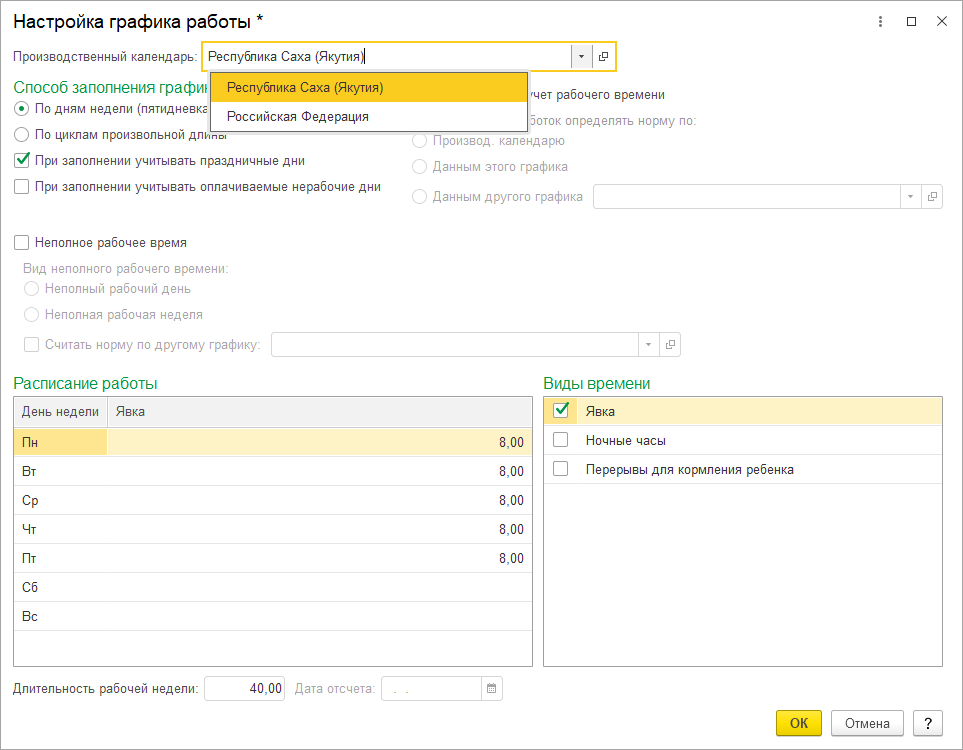Maximize the schedule settings window

point(911,21)
